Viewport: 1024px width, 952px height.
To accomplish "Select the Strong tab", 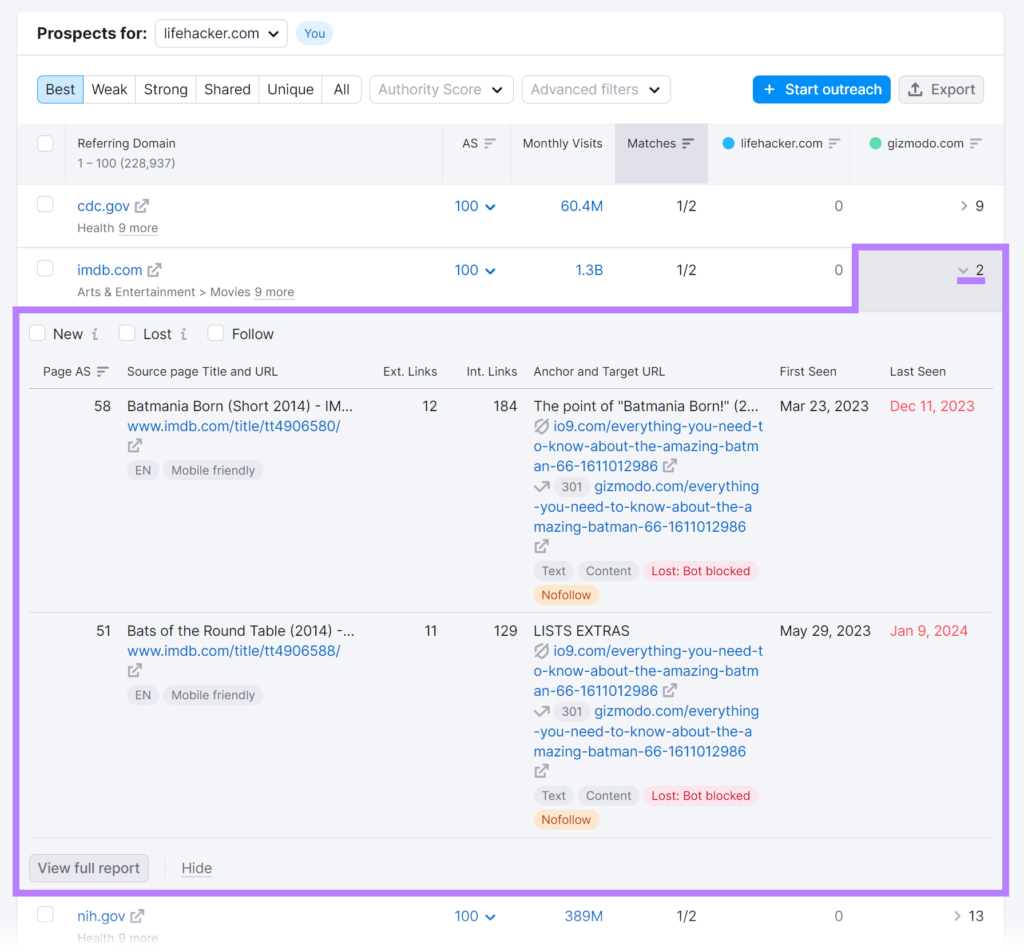I will 165,89.
